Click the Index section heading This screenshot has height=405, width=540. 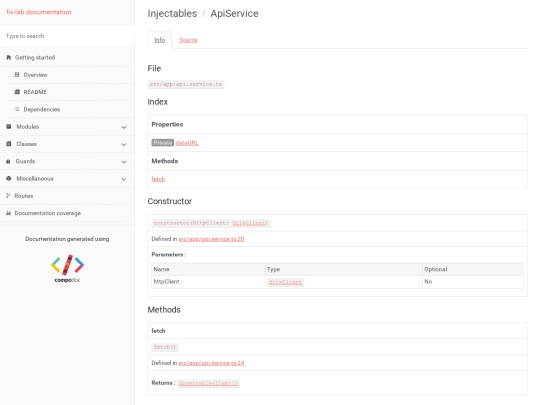point(157,102)
